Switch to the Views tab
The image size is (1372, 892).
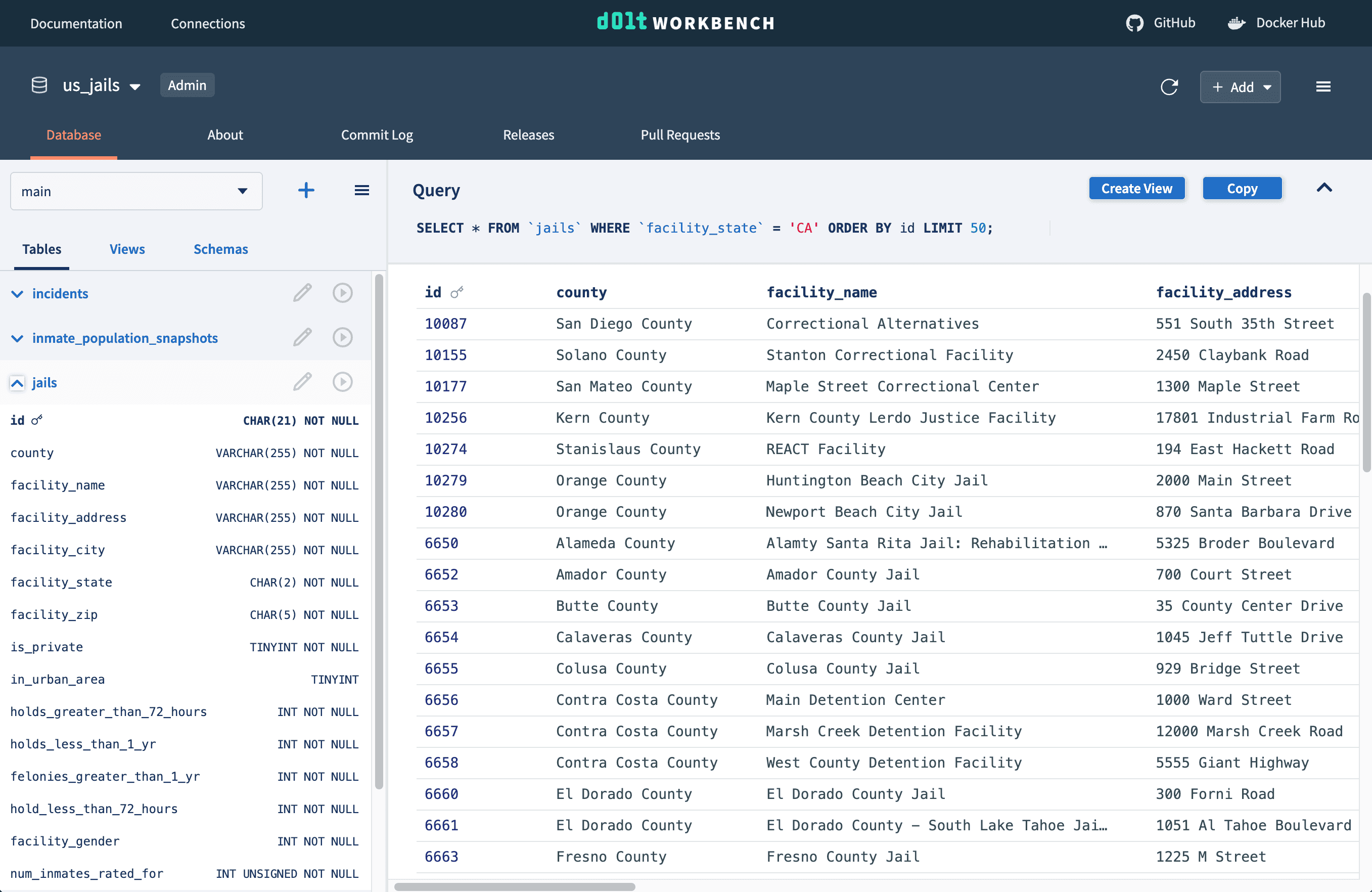(127, 249)
